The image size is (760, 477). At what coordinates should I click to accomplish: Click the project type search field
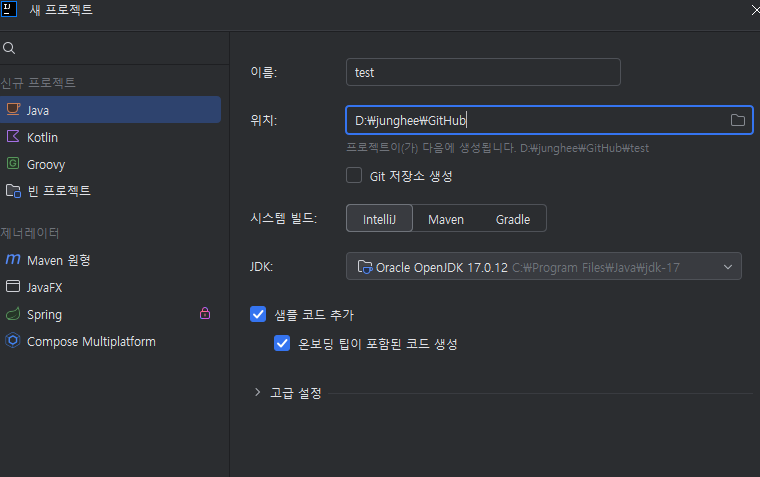(x=114, y=48)
